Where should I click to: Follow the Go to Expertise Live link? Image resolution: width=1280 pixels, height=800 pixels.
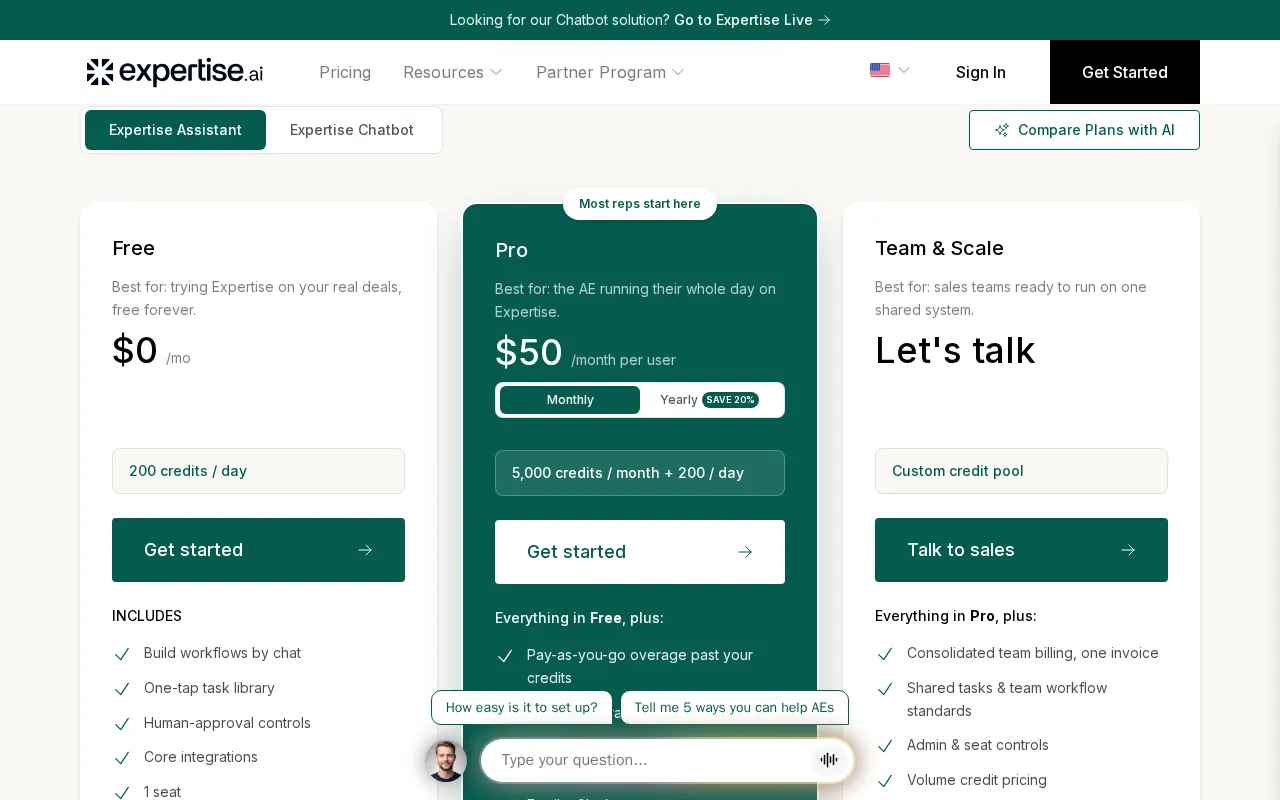[x=752, y=20]
